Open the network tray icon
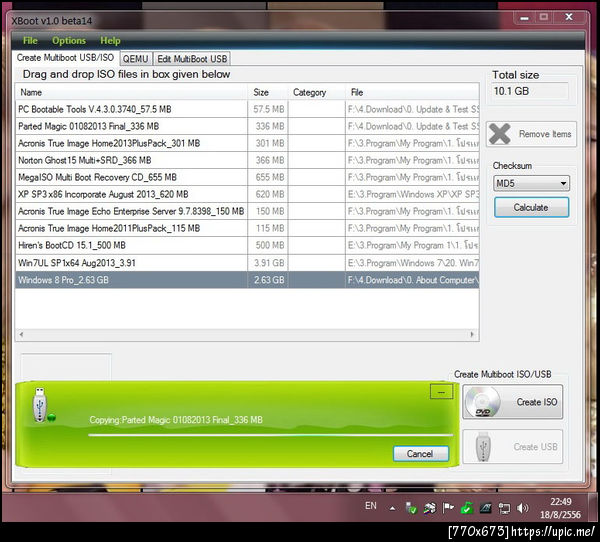This screenshot has width=600, height=542. pos(504,508)
